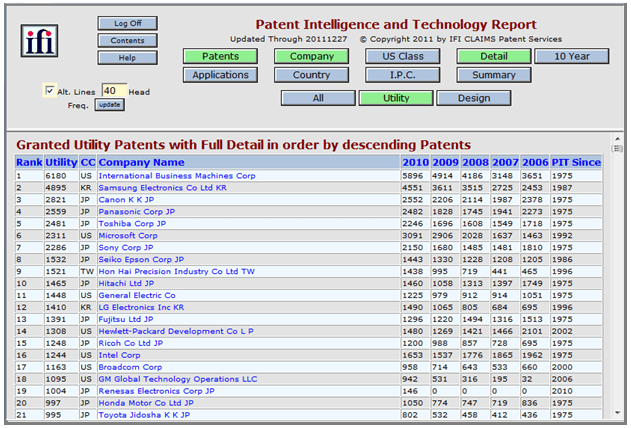Click PIT Since value 2002 for Hewlett-Packard
The image size is (631, 428).
click(562, 331)
